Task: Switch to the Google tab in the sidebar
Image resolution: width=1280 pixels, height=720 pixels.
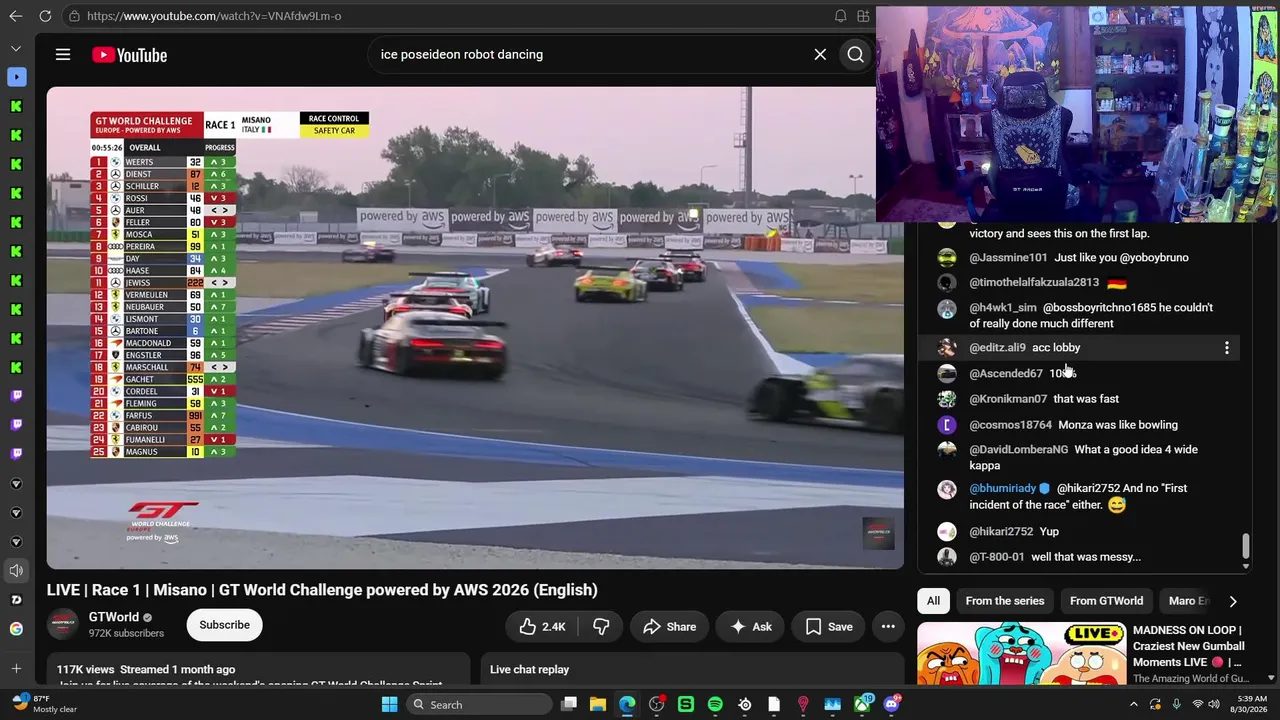Action: point(16,629)
